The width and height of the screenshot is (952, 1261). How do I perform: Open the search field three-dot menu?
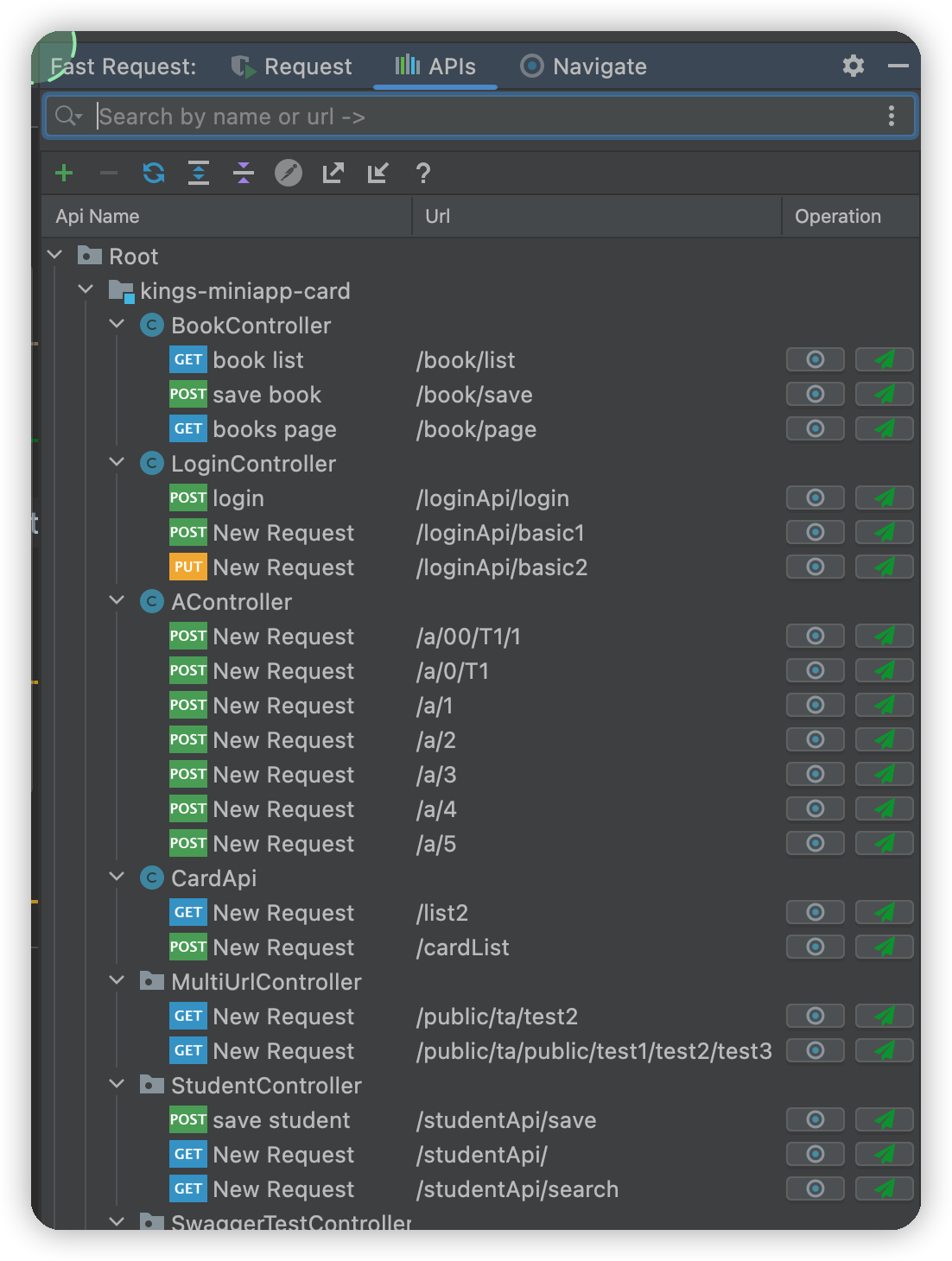pyautogui.click(x=892, y=117)
